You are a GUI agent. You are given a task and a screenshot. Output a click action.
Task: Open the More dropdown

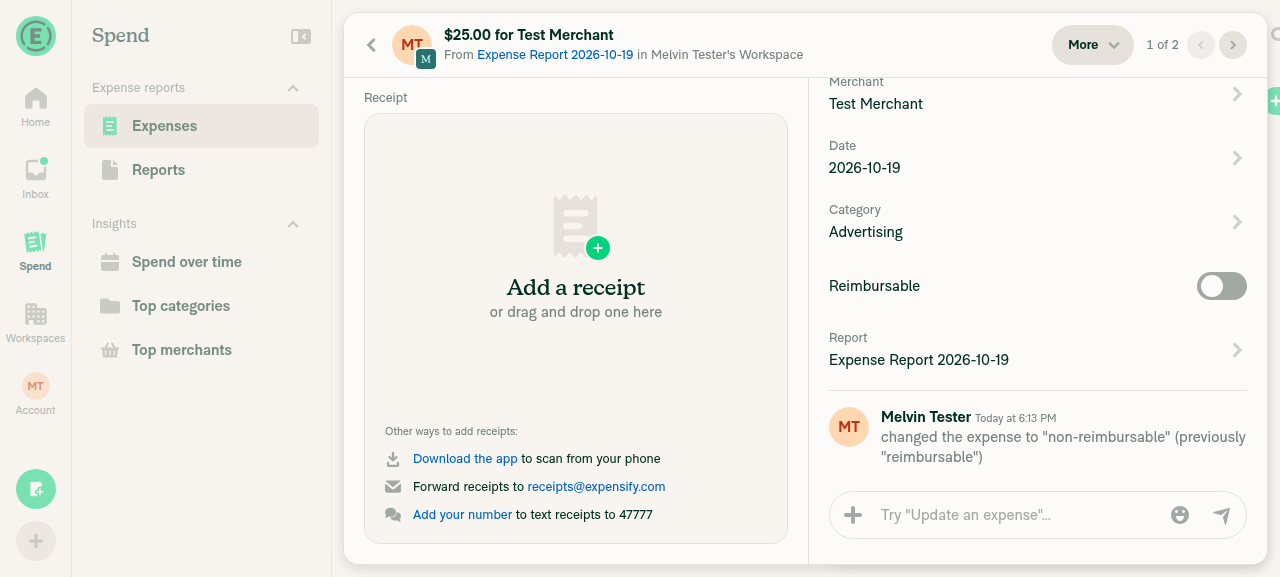coord(1093,45)
